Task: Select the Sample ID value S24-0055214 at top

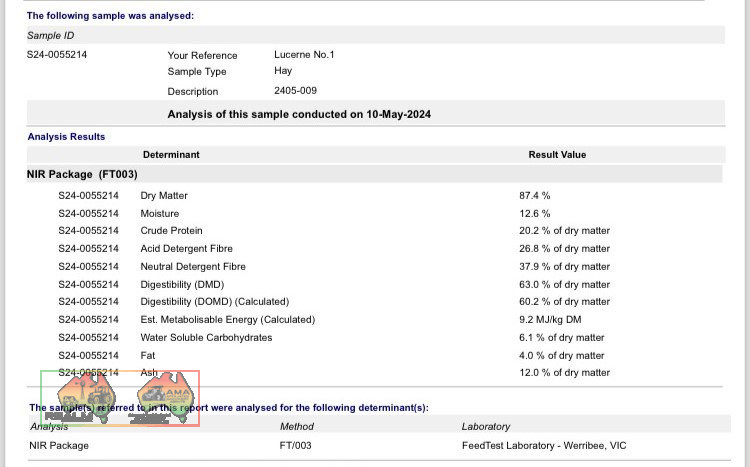Action: (57, 55)
